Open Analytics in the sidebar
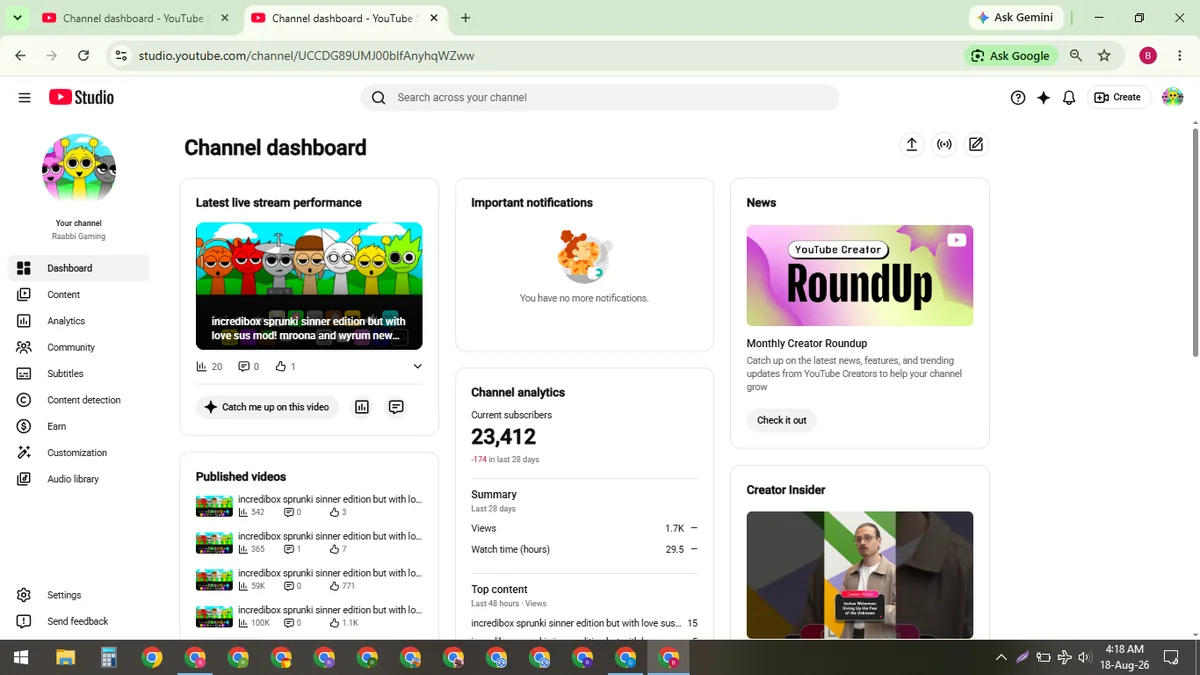The image size is (1200, 675). click(x=79, y=321)
